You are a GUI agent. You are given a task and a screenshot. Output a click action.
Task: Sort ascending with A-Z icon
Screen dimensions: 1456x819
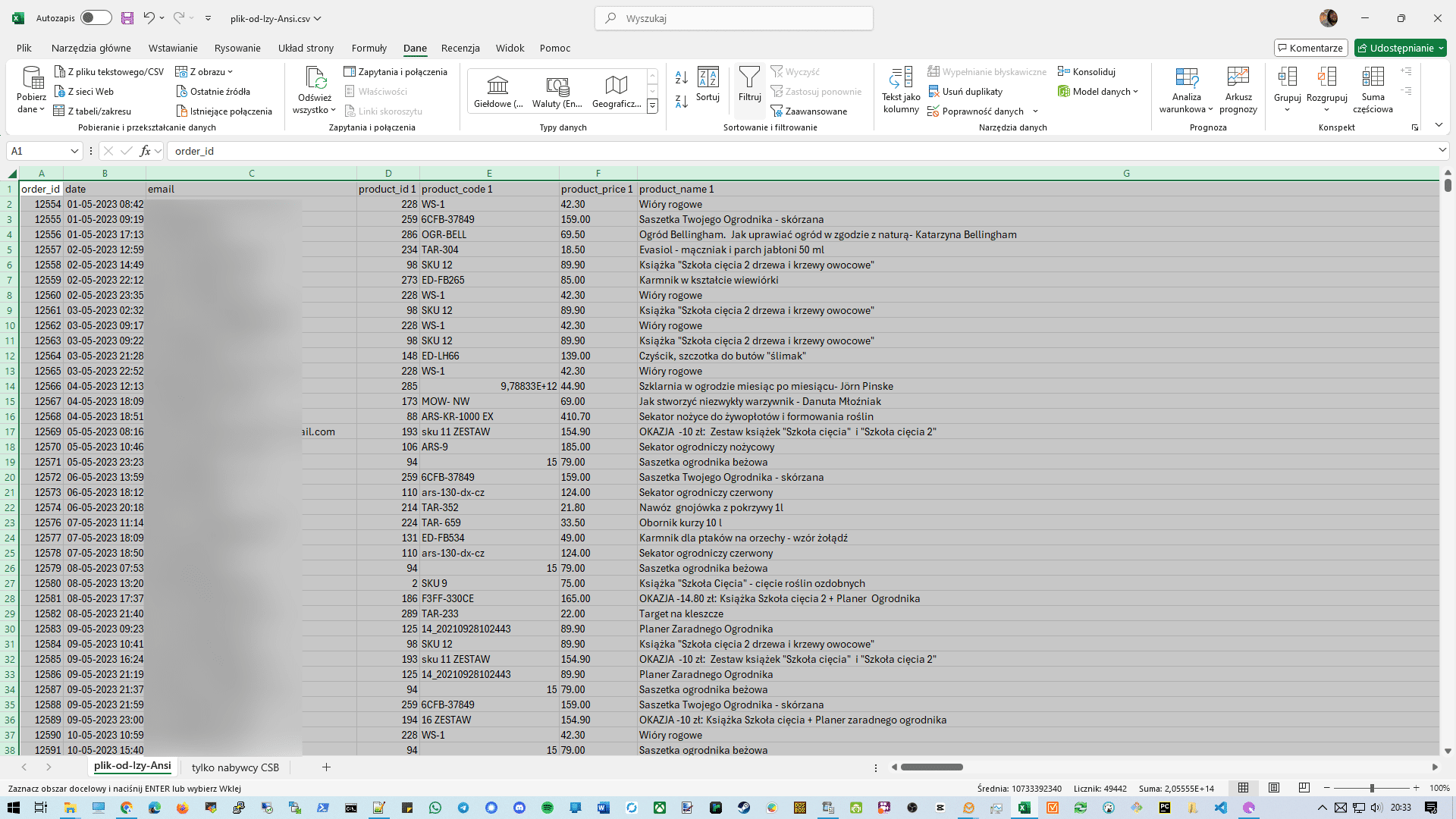(x=681, y=77)
